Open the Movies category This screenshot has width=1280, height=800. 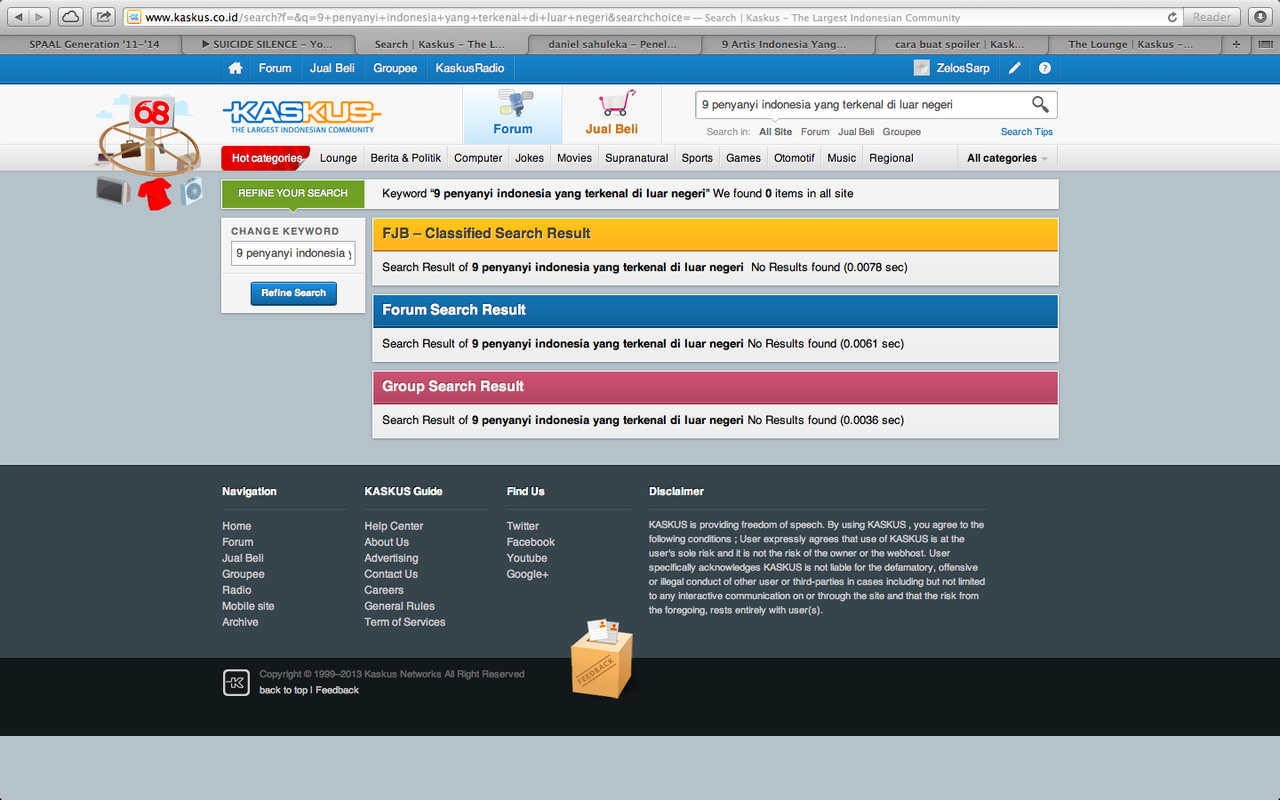[574, 158]
